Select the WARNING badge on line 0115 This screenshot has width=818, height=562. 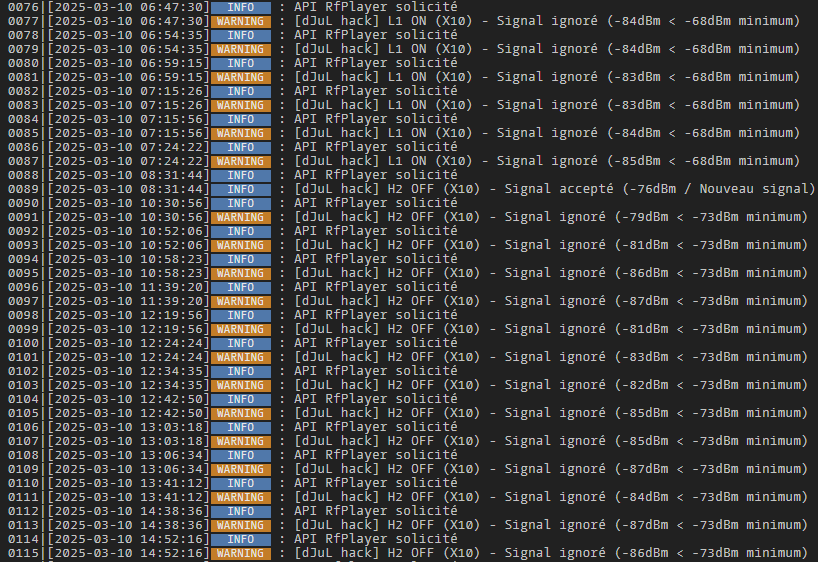[240, 553]
